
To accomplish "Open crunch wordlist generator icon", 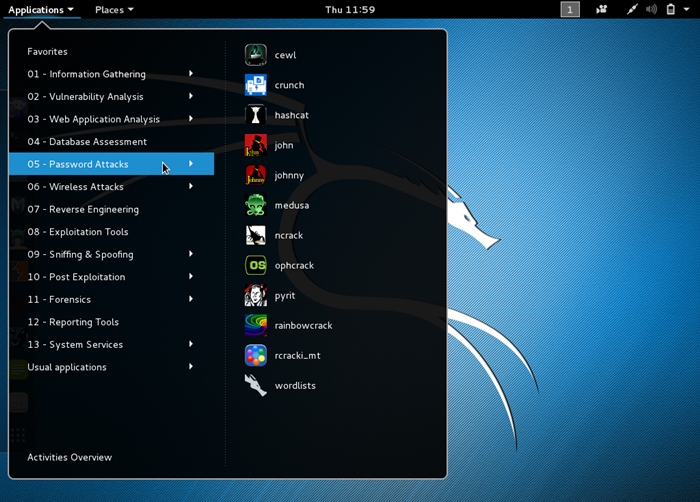I will click(x=256, y=85).
